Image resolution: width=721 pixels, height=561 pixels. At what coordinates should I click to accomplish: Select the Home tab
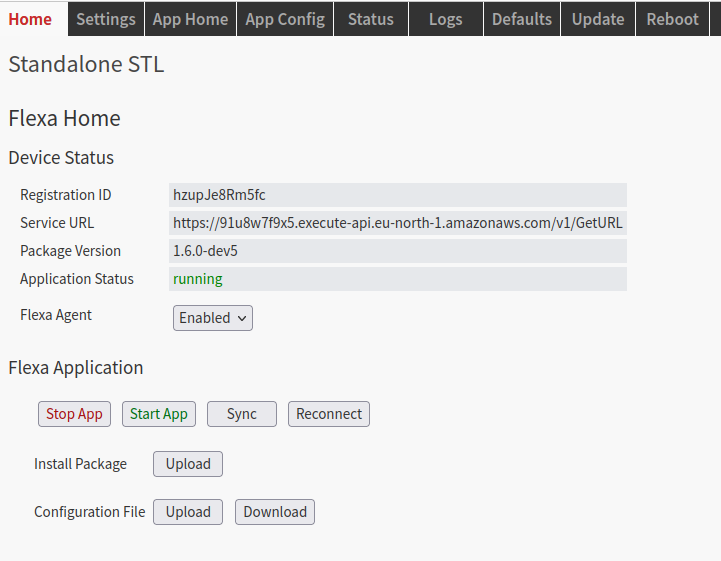tap(30, 19)
